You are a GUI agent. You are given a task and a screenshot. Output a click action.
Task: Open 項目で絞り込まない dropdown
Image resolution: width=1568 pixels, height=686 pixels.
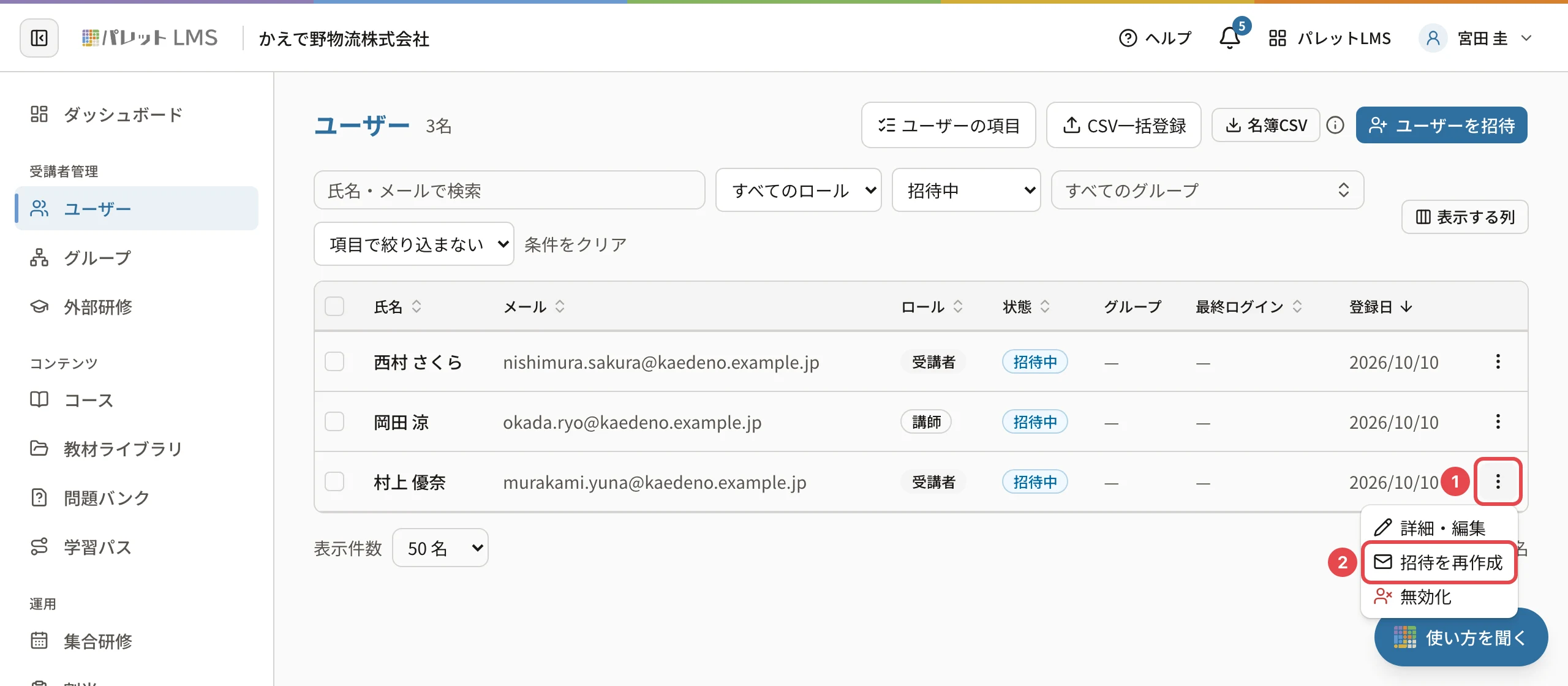tap(413, 244)
